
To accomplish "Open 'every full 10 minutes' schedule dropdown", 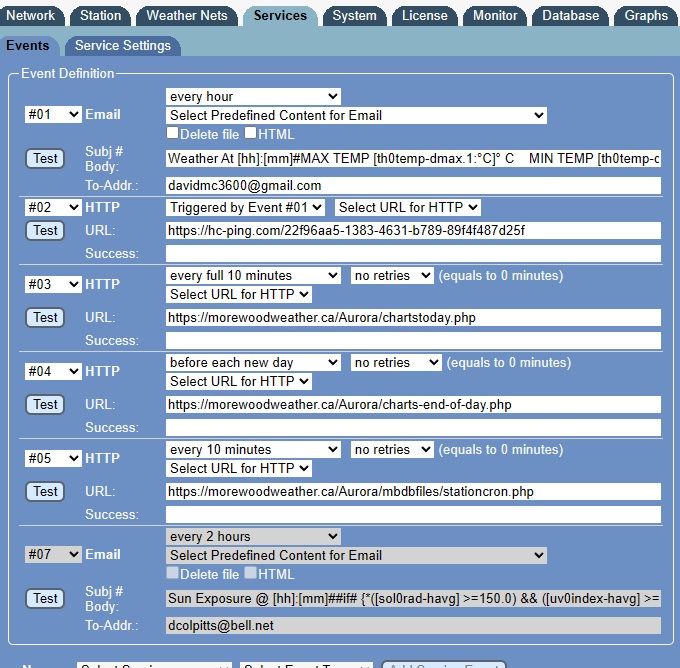I will tap(253, 275).
